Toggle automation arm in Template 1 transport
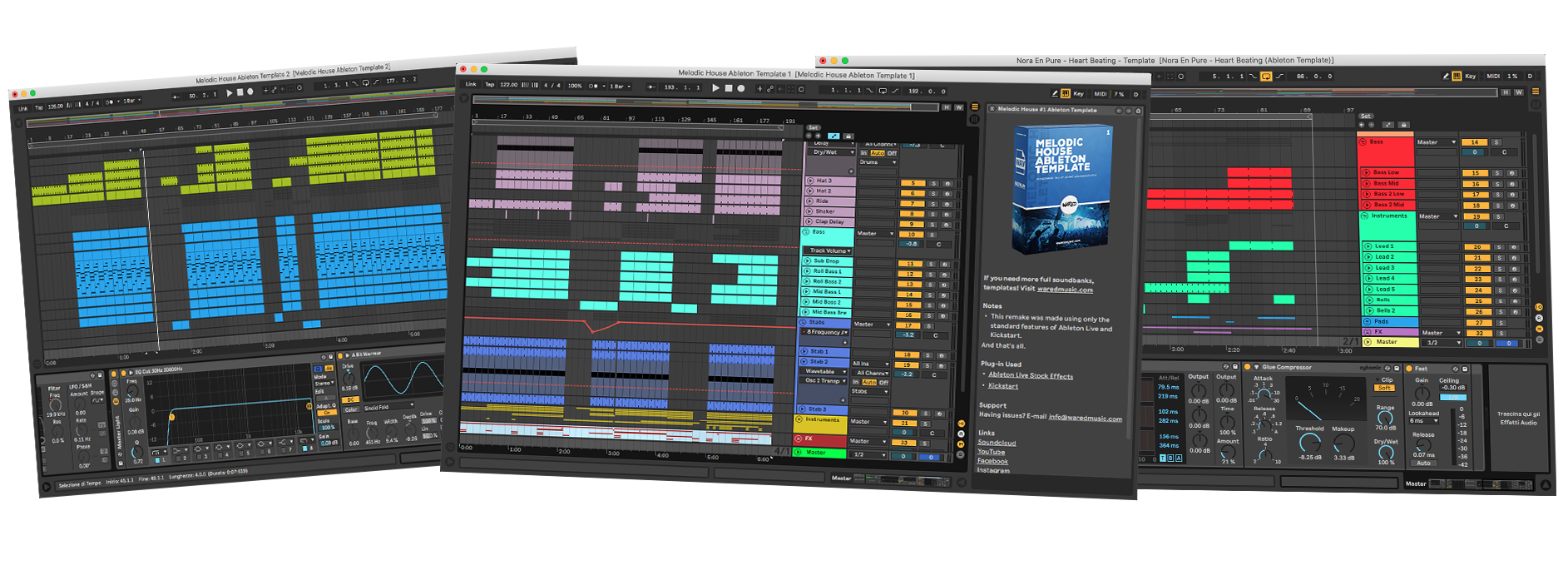 (x=770, y=88)
